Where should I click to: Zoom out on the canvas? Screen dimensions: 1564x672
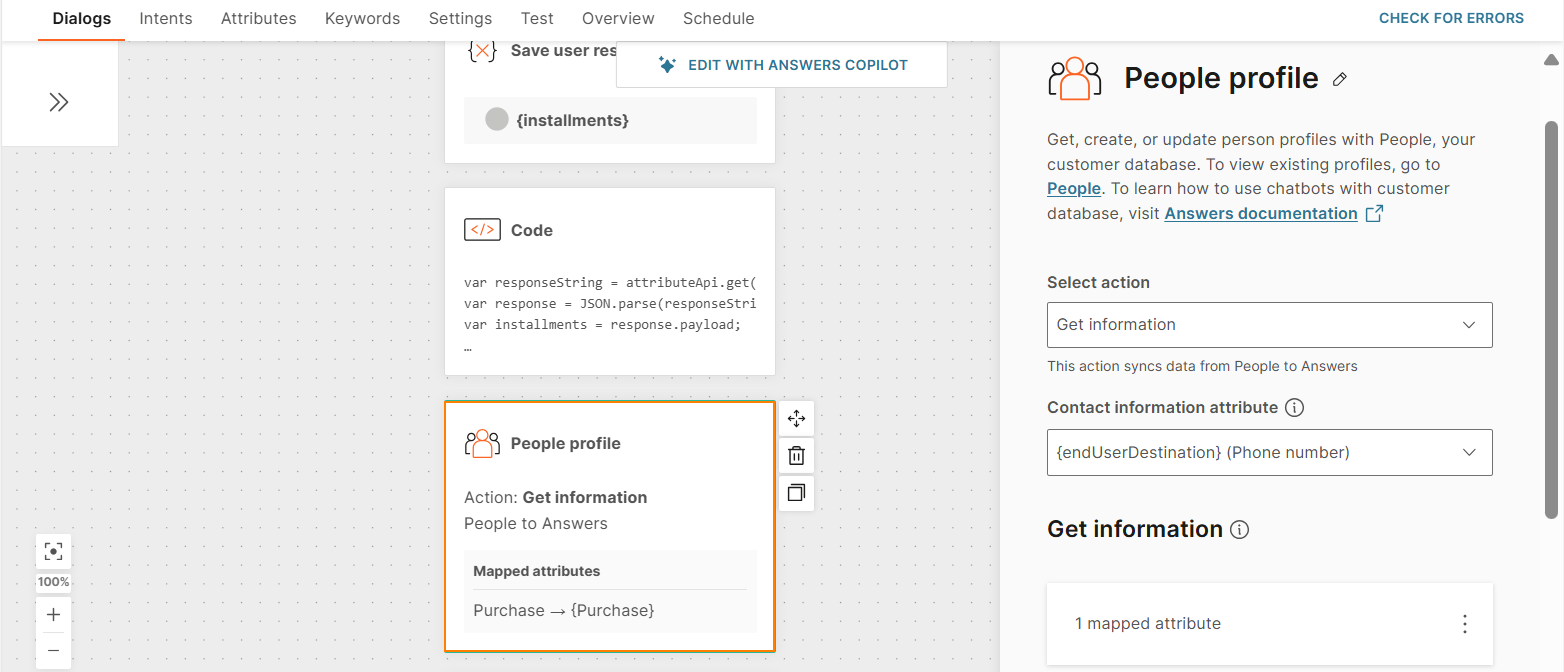54,650
